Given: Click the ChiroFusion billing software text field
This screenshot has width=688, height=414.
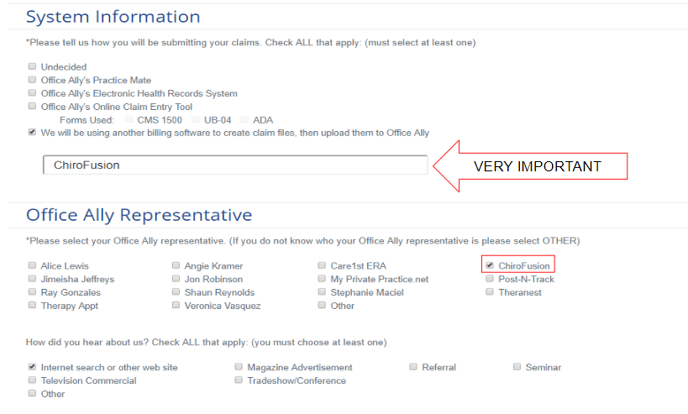Looking at the screenshot, I should point(235,165).
